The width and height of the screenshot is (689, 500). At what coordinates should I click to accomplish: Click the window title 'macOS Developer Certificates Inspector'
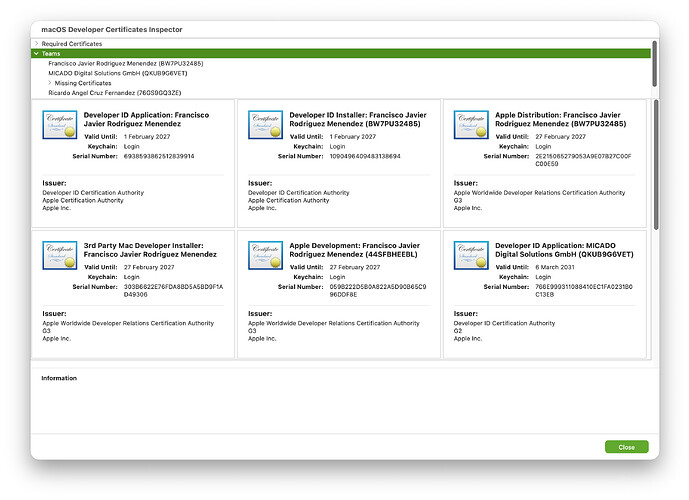[x=112, y=29]
